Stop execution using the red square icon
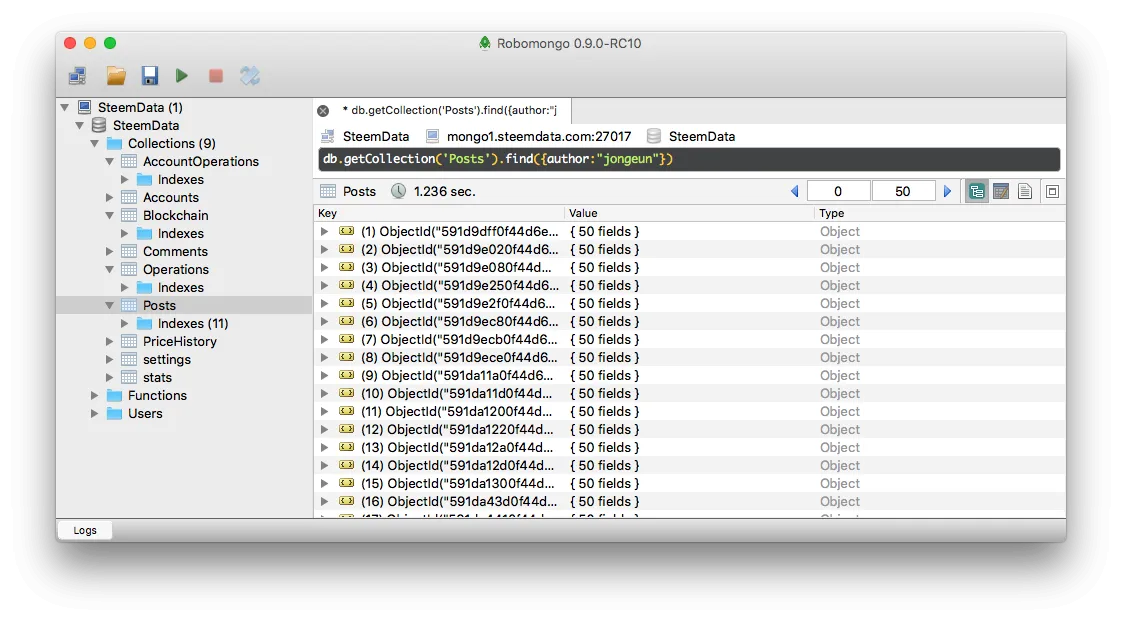This screenshot has width=1122, height=622. tap(215, 76)
